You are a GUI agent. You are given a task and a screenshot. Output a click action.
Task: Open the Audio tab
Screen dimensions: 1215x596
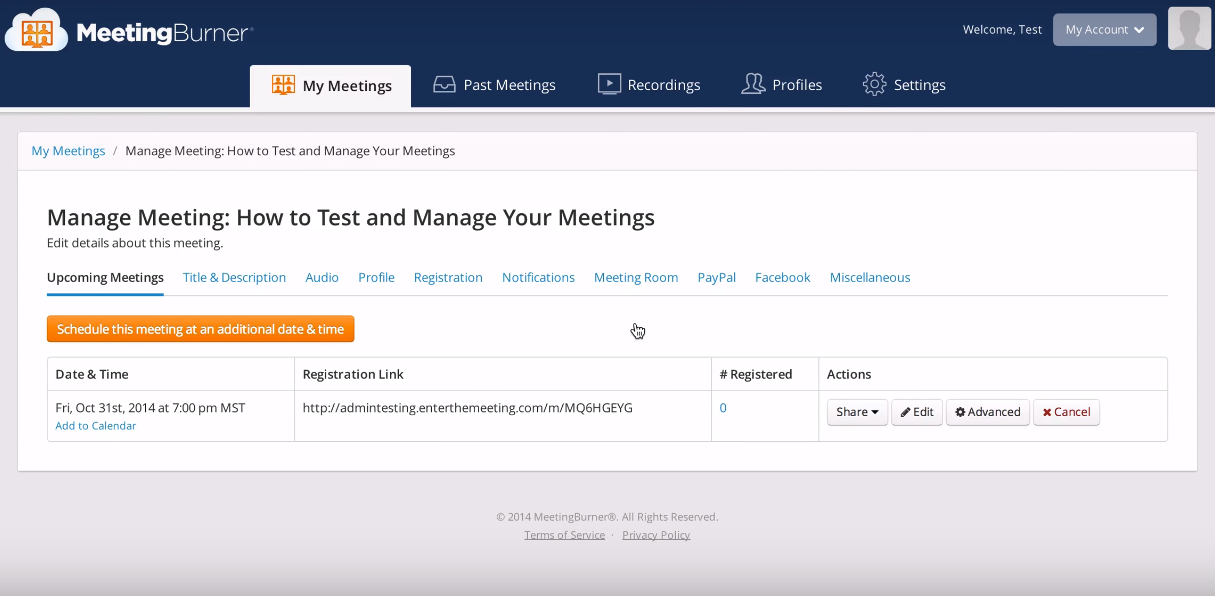tap(322, 278)
